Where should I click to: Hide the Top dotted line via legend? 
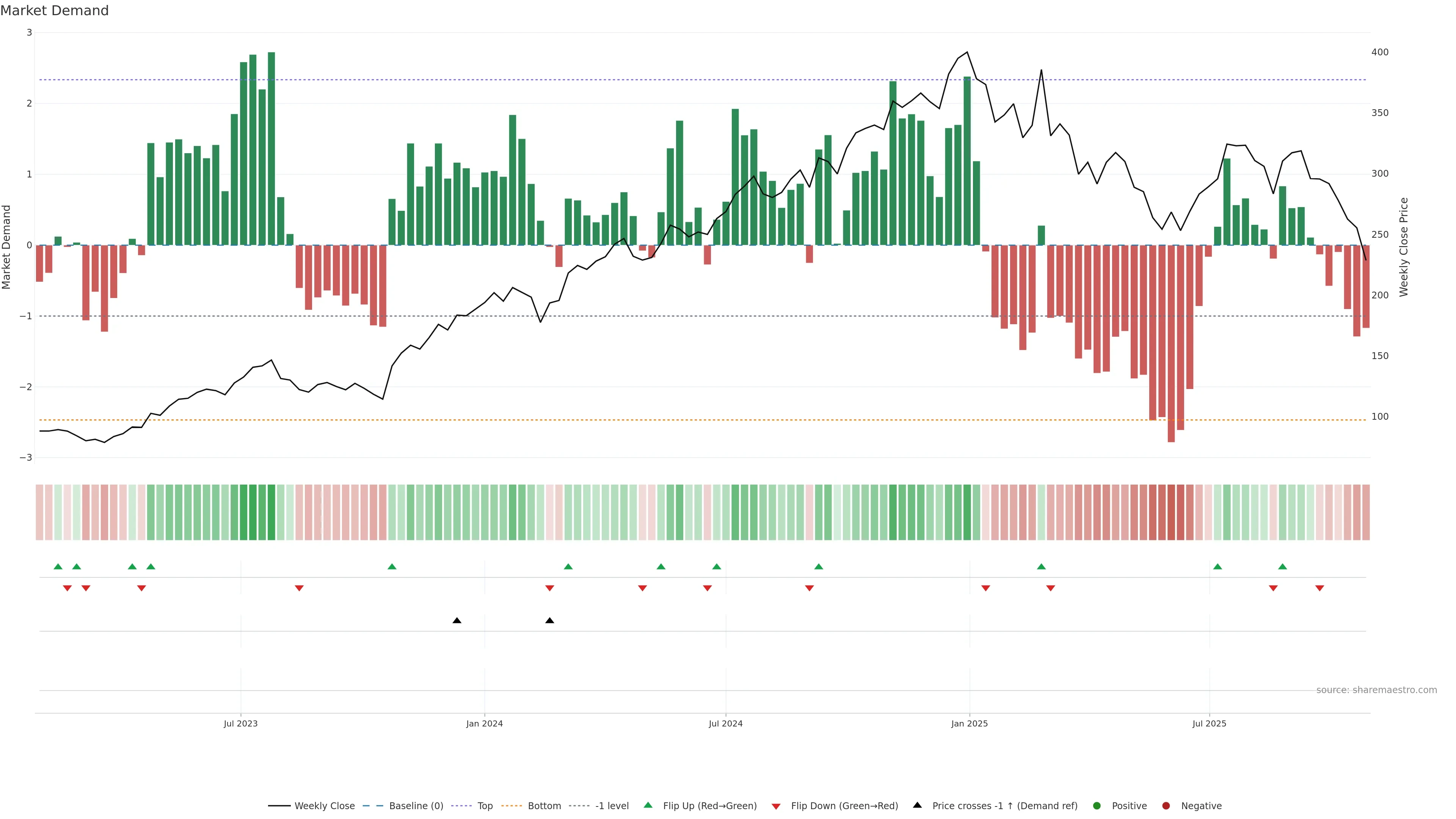(x=485, y=806)
